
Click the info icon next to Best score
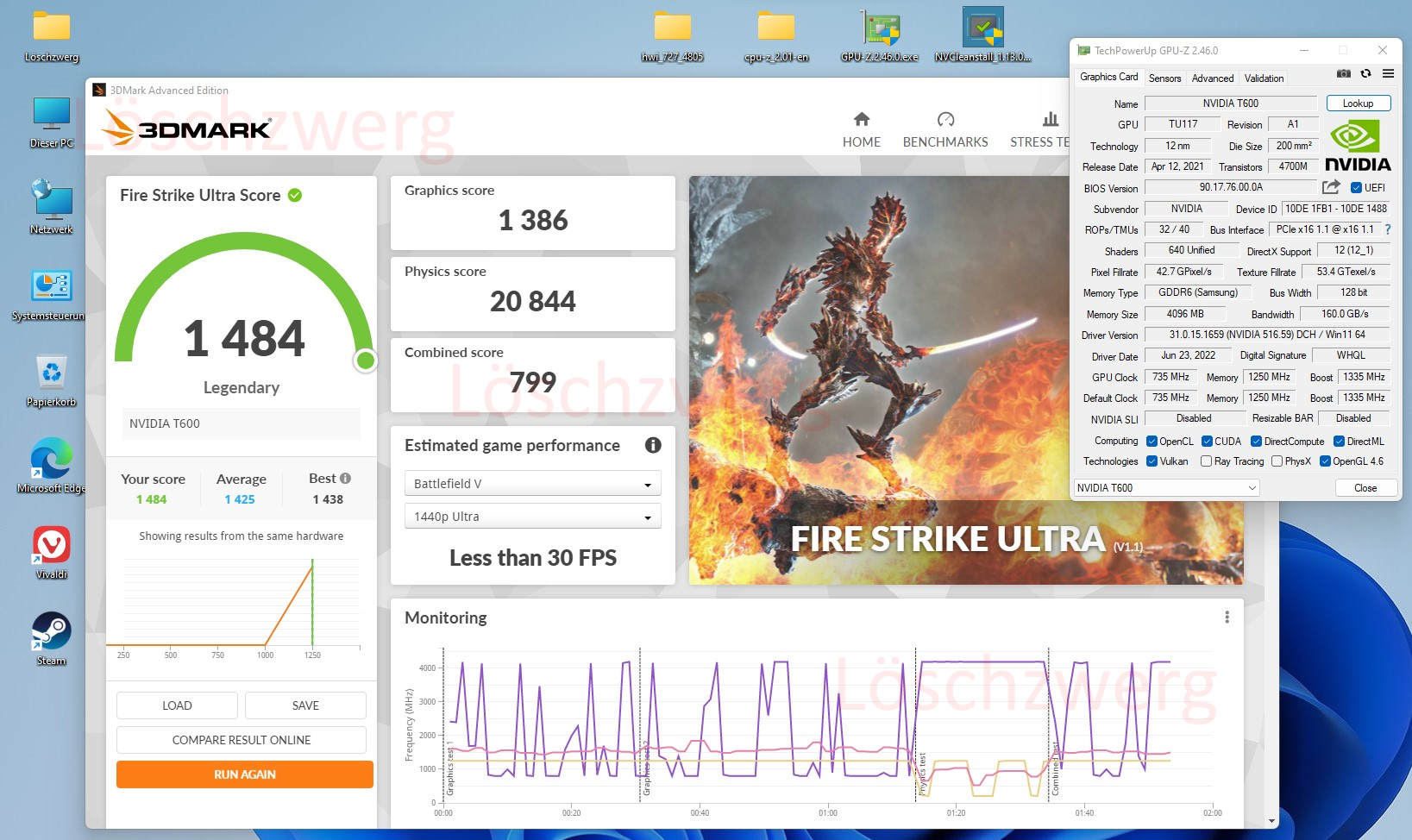346,478
